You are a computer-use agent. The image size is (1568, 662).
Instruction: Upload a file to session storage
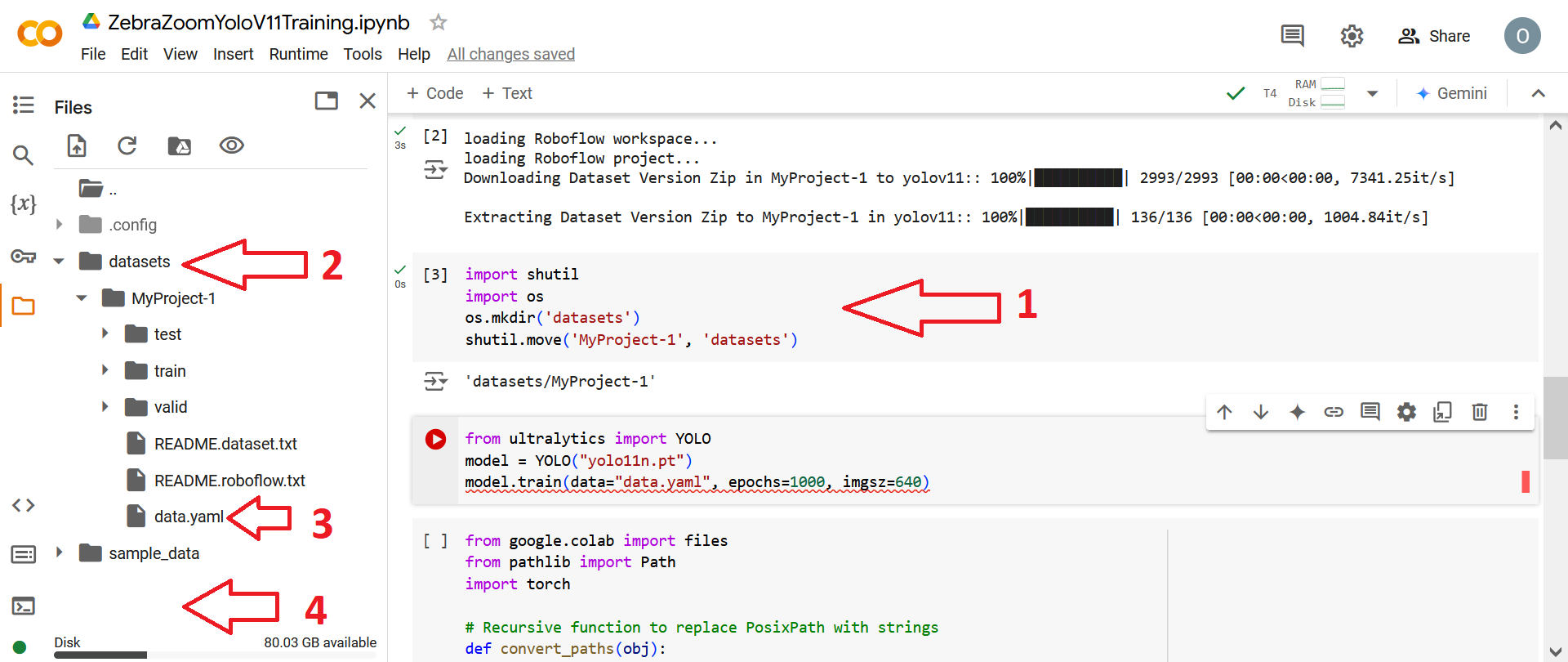77,145
